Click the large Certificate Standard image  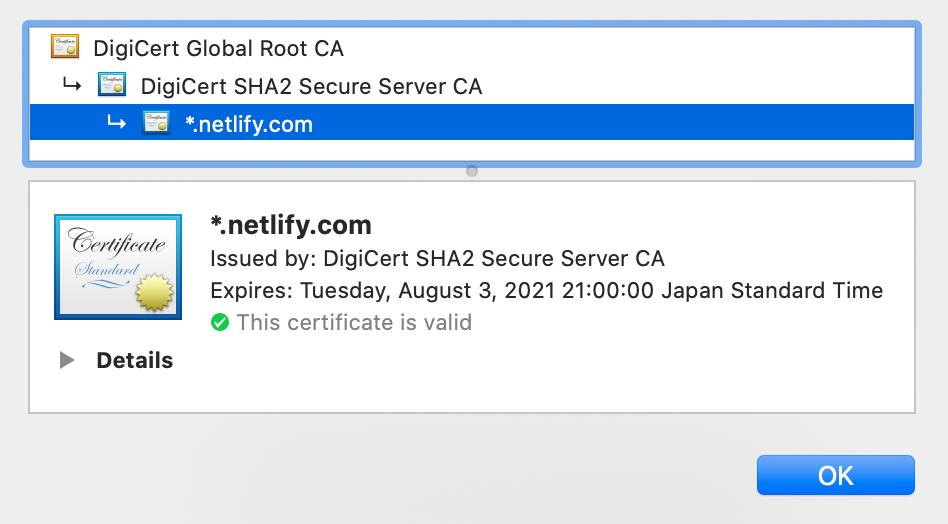click(x=118, y=267)
